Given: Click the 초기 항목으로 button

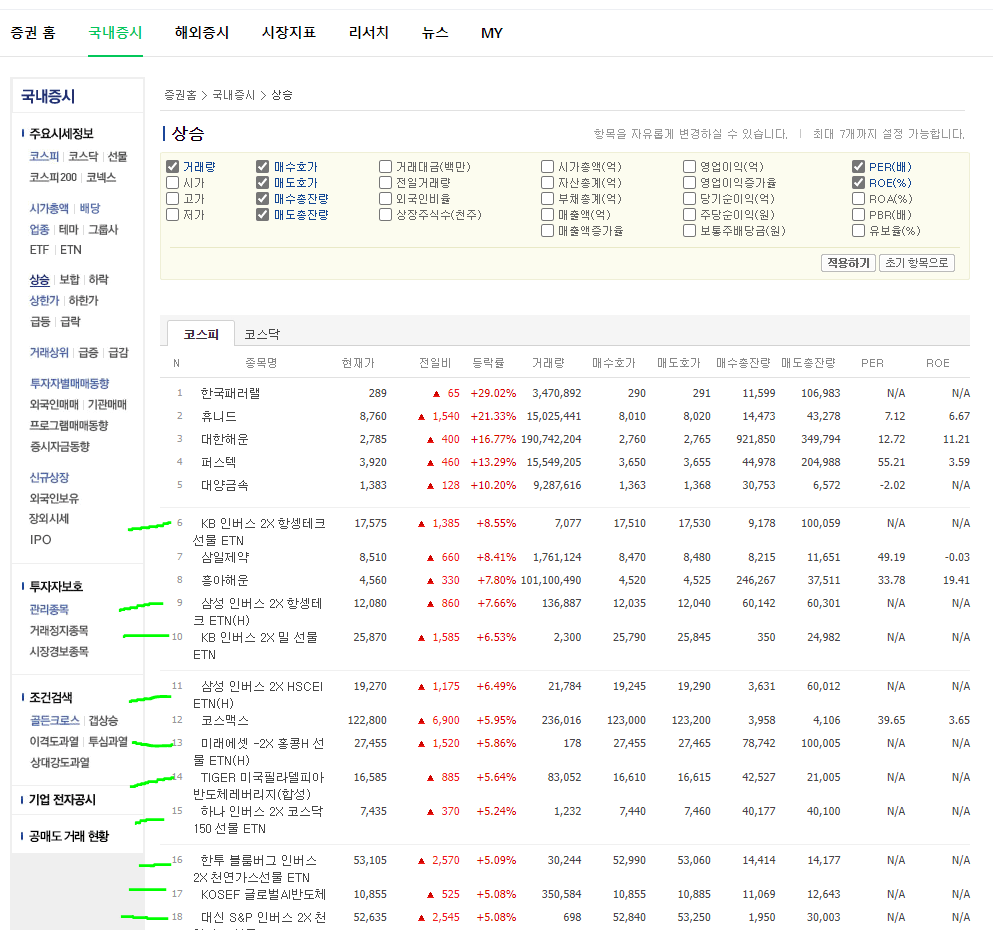Looking at the screenshot, I should (916, 263).
